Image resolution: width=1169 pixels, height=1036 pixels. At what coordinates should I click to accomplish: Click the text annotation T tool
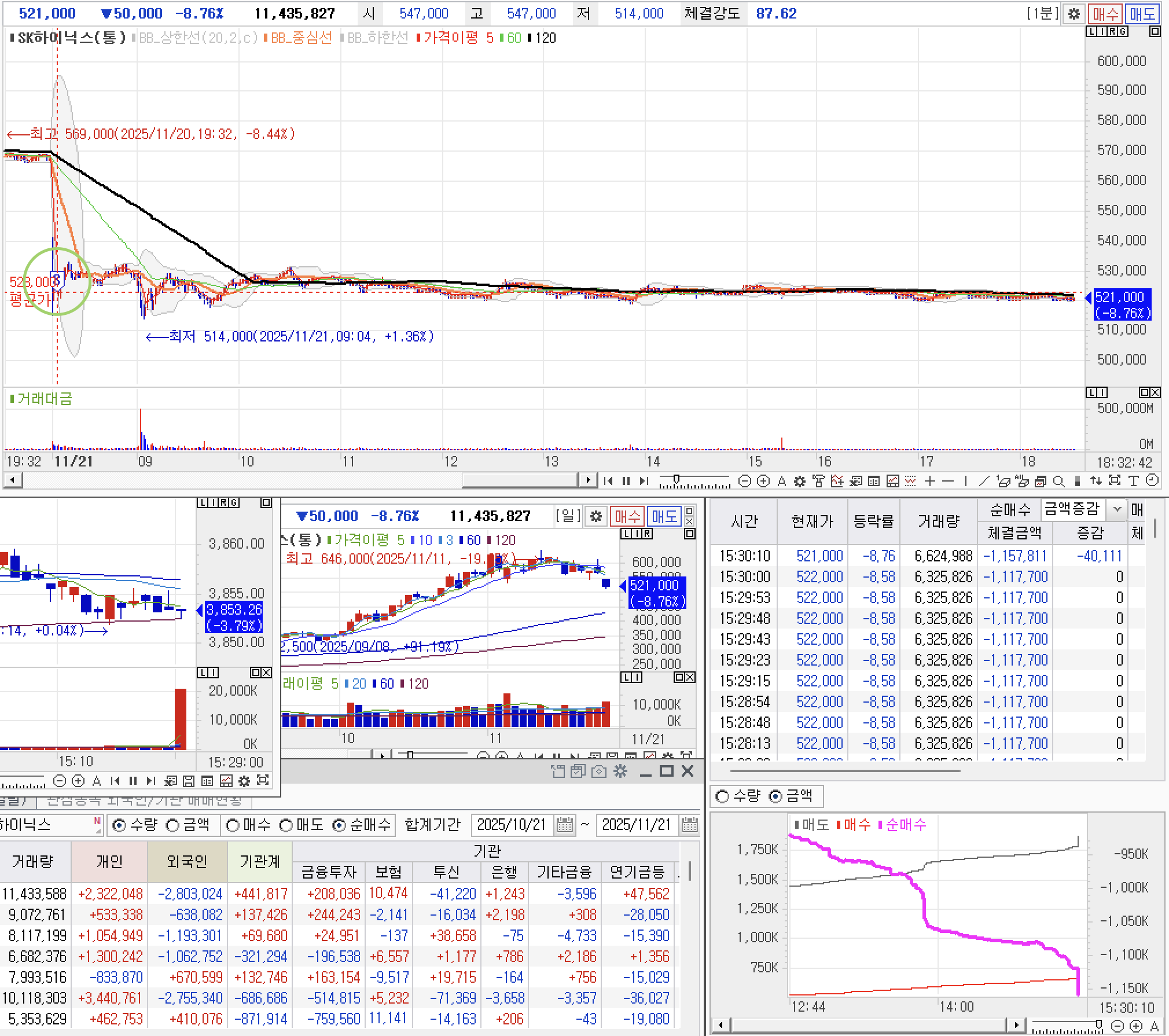1133,481
